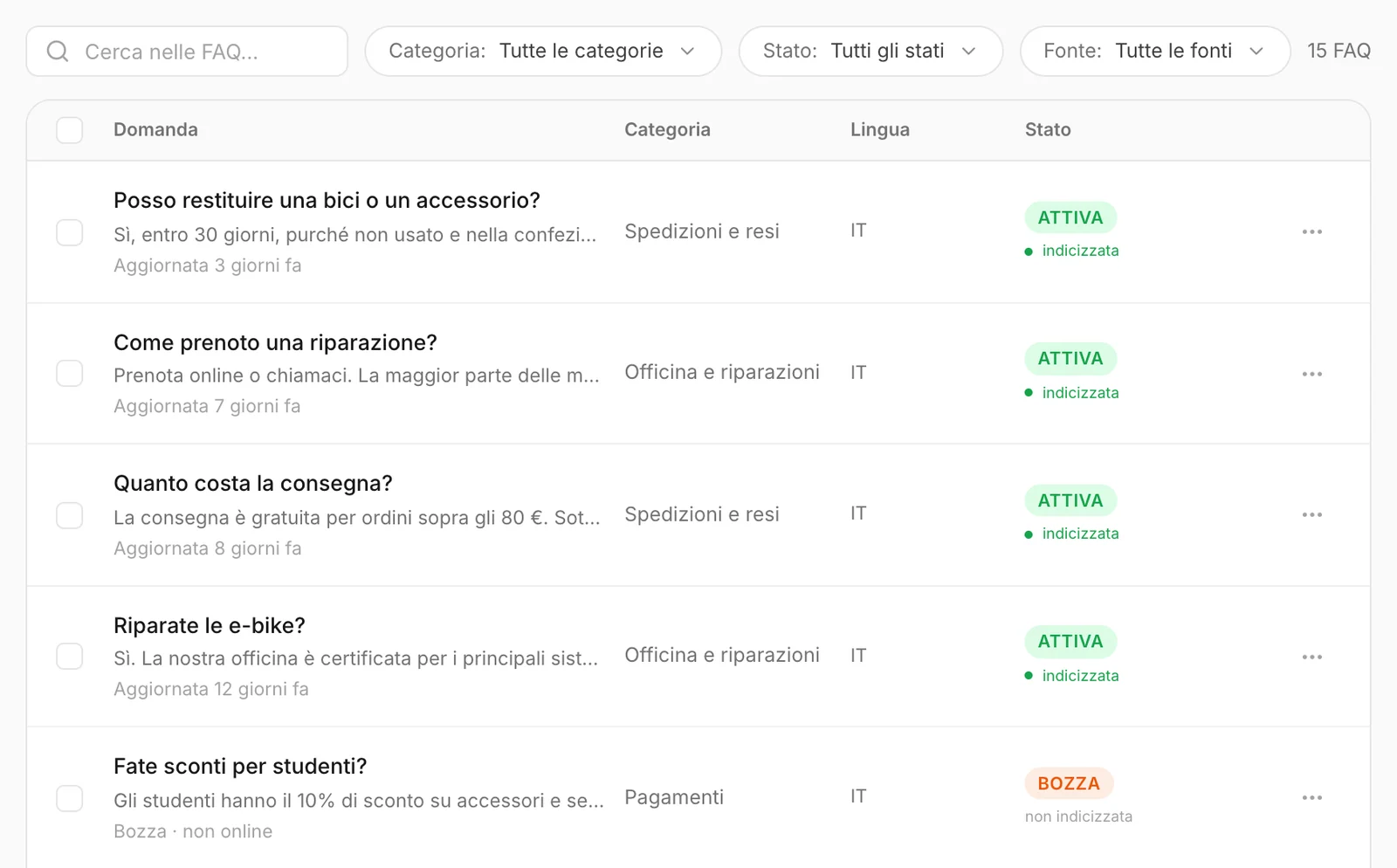Screen dimensions: 1397x868
Task: Select checkbox for 'Come prenoto una riparazione?'
Action: [x=70, y=374]
